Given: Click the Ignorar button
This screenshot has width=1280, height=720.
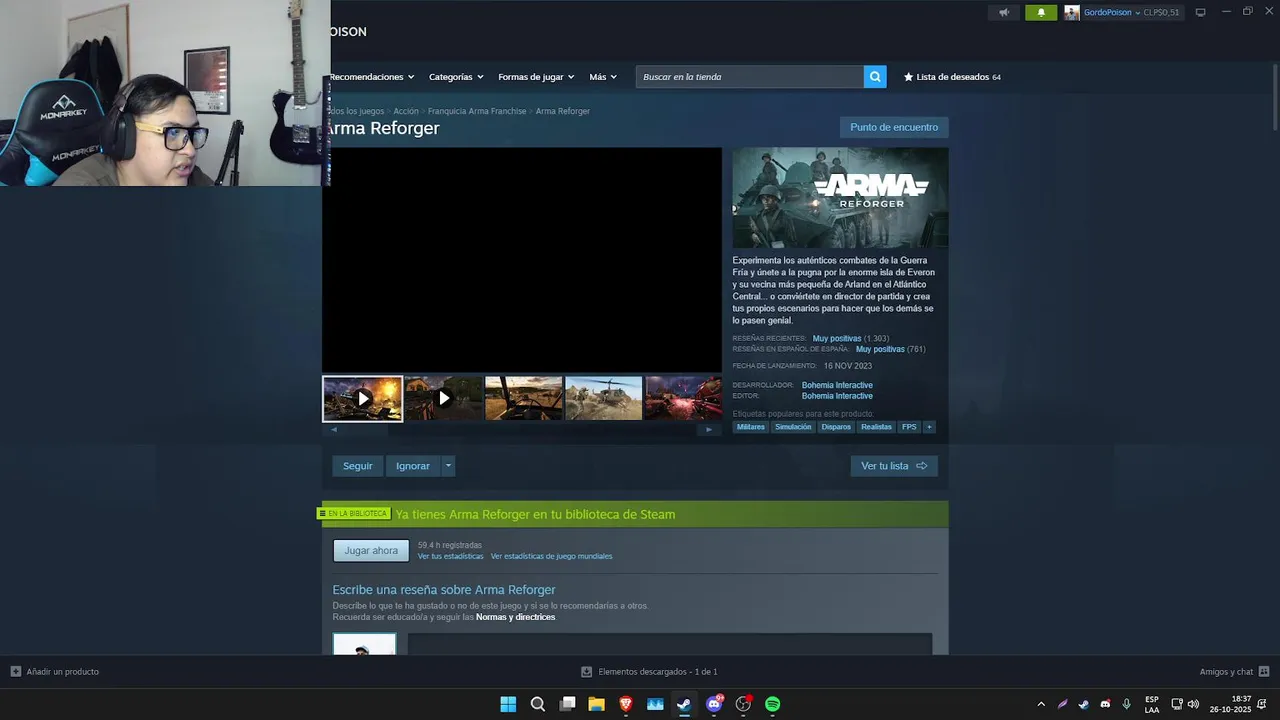Looking at the screenshot, I should point(413,466).
